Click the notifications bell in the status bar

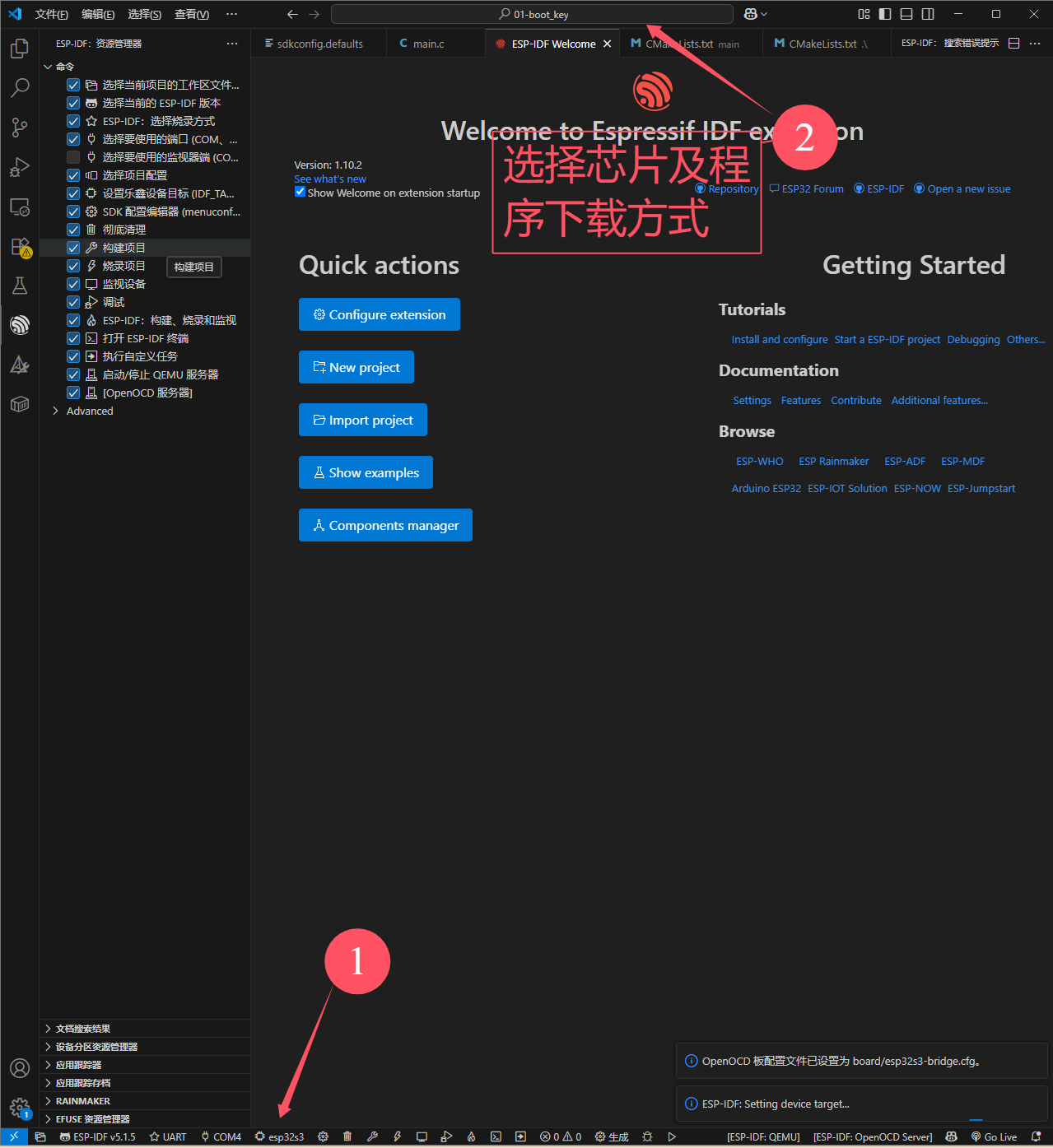pyautogui.click(x=1036, y=1136)
